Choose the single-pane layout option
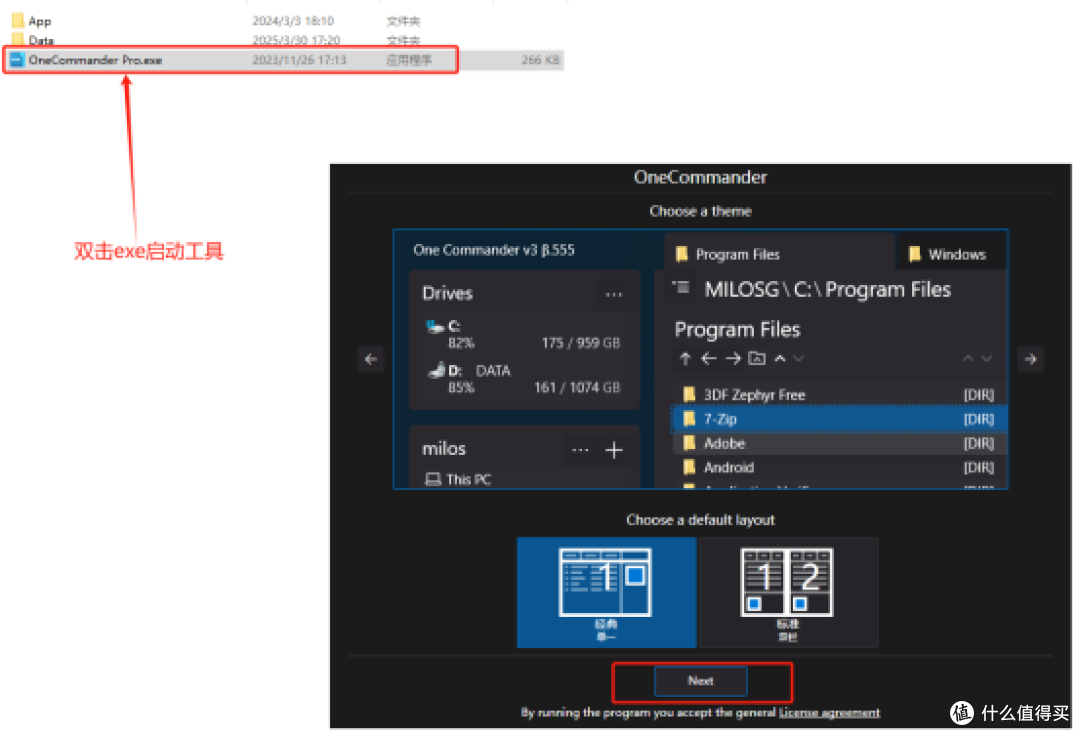Screen dimensions: 1080x736 (606, 592)
